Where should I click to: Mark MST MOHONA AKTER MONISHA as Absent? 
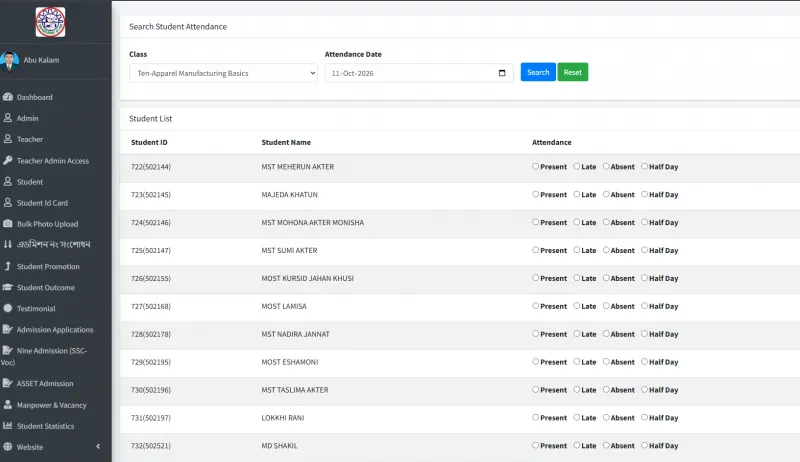(x=606, y=222)
